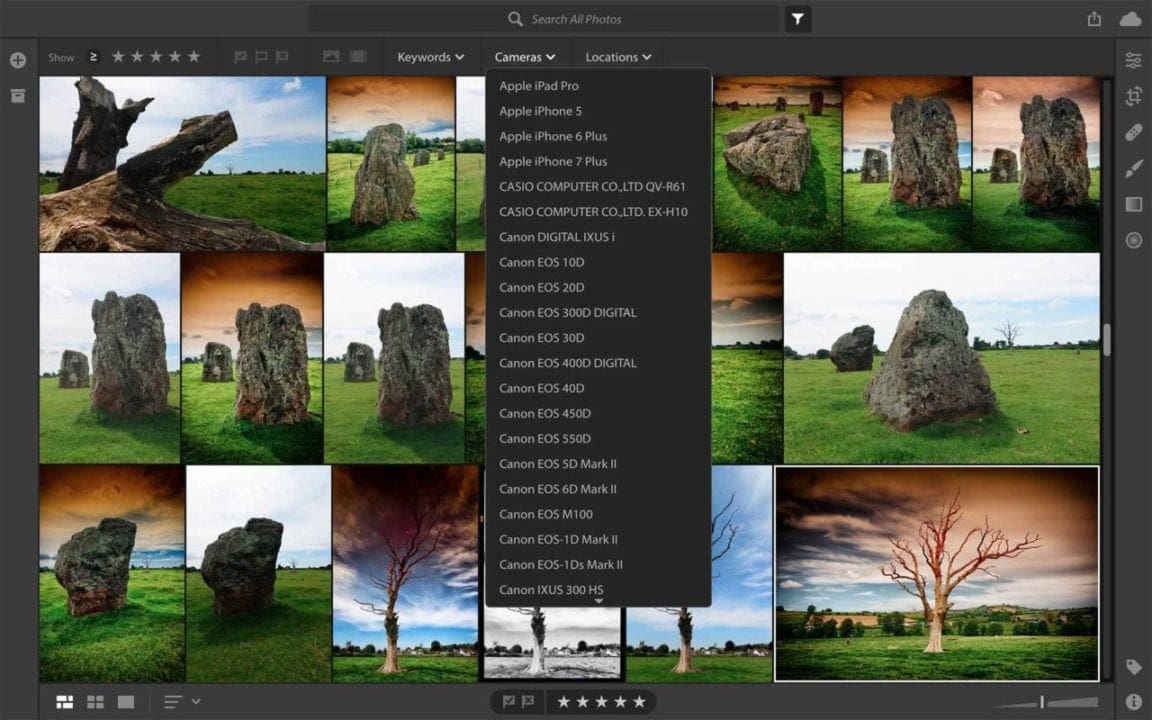Viewport: 1152px width, 720px height.
Task: Select the Radial Gradient tool
Action: (1134, 240)
